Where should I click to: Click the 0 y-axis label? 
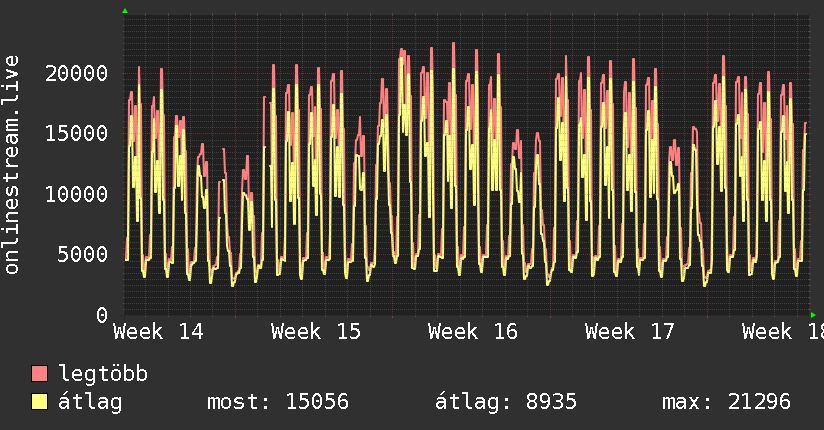102,315
